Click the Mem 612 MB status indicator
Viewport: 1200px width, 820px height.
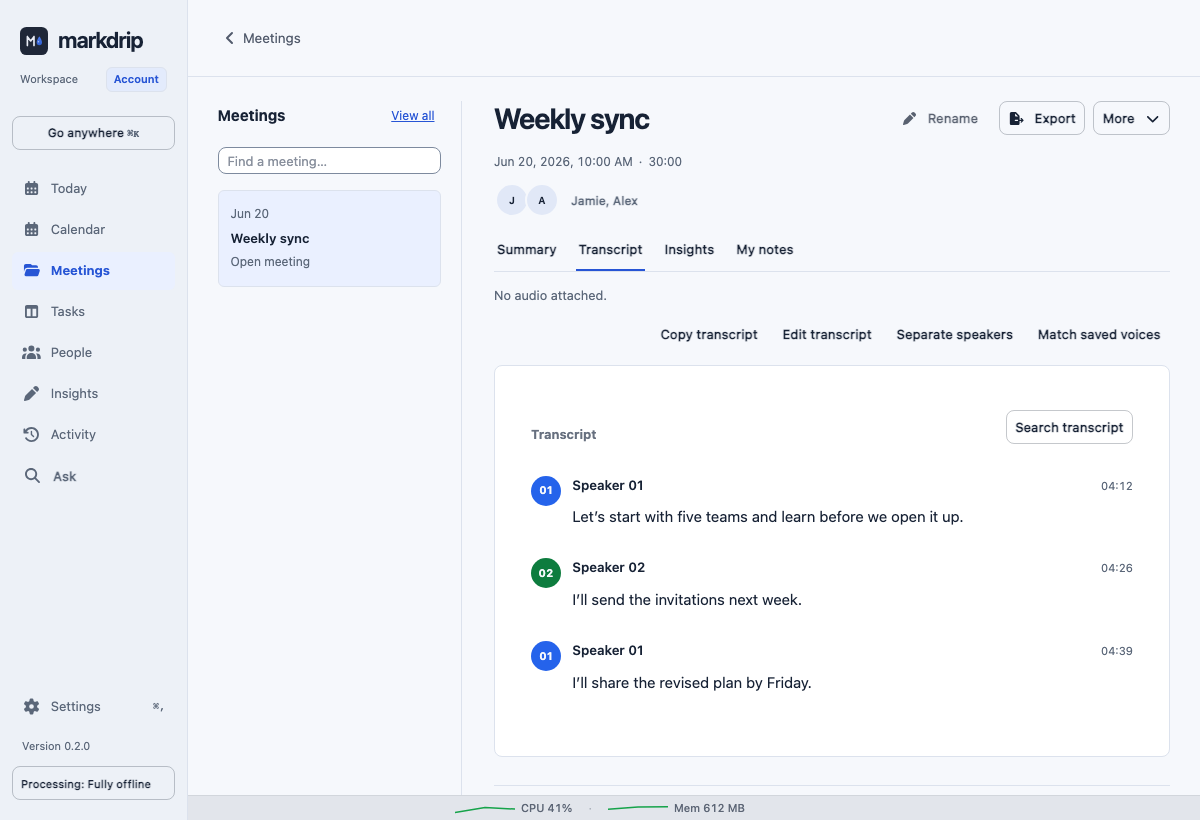677,808
